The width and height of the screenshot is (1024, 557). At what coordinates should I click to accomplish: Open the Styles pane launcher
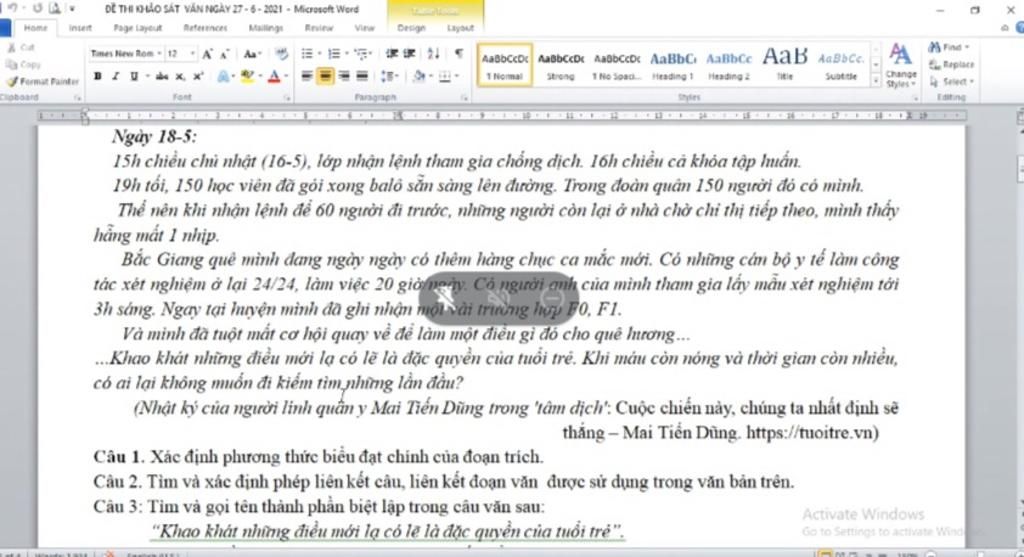(915, 98)
